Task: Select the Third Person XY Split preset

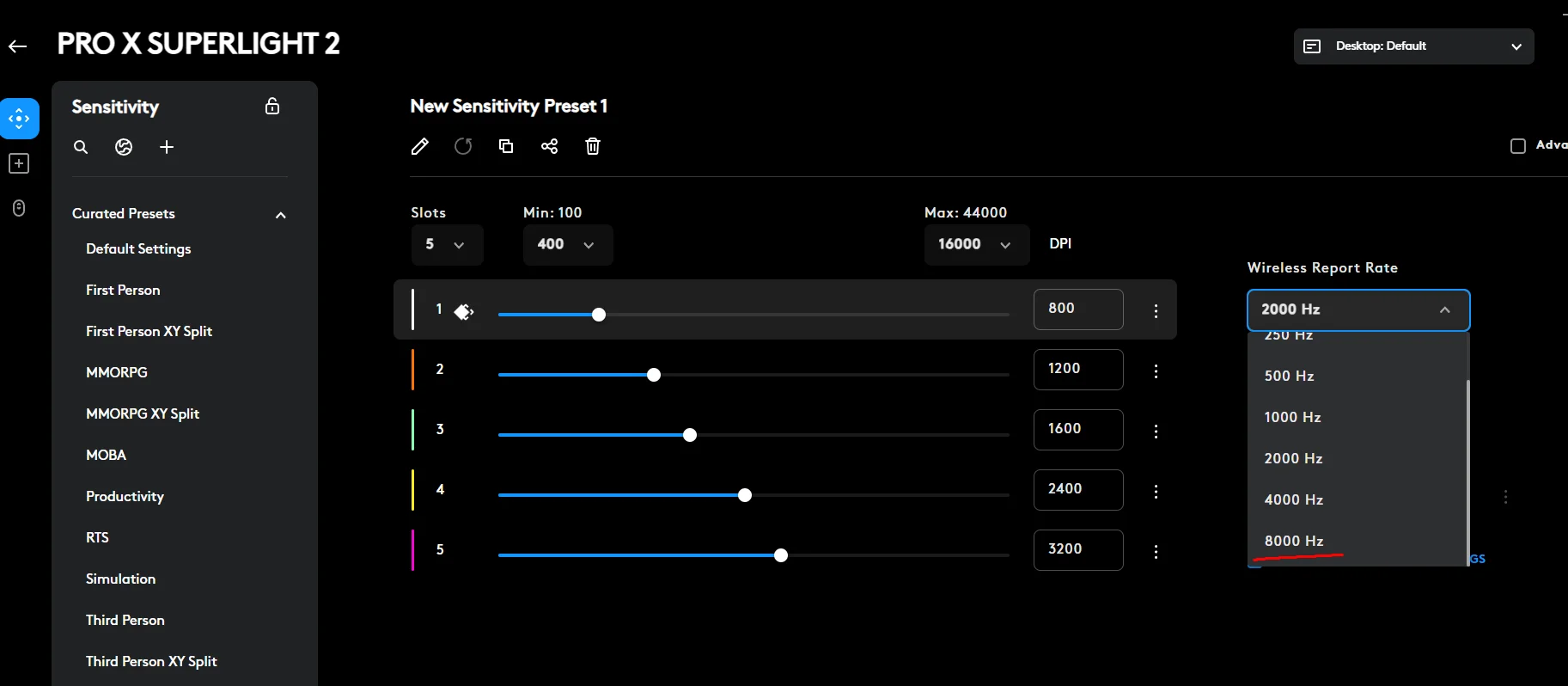Action: coord(151,662)
